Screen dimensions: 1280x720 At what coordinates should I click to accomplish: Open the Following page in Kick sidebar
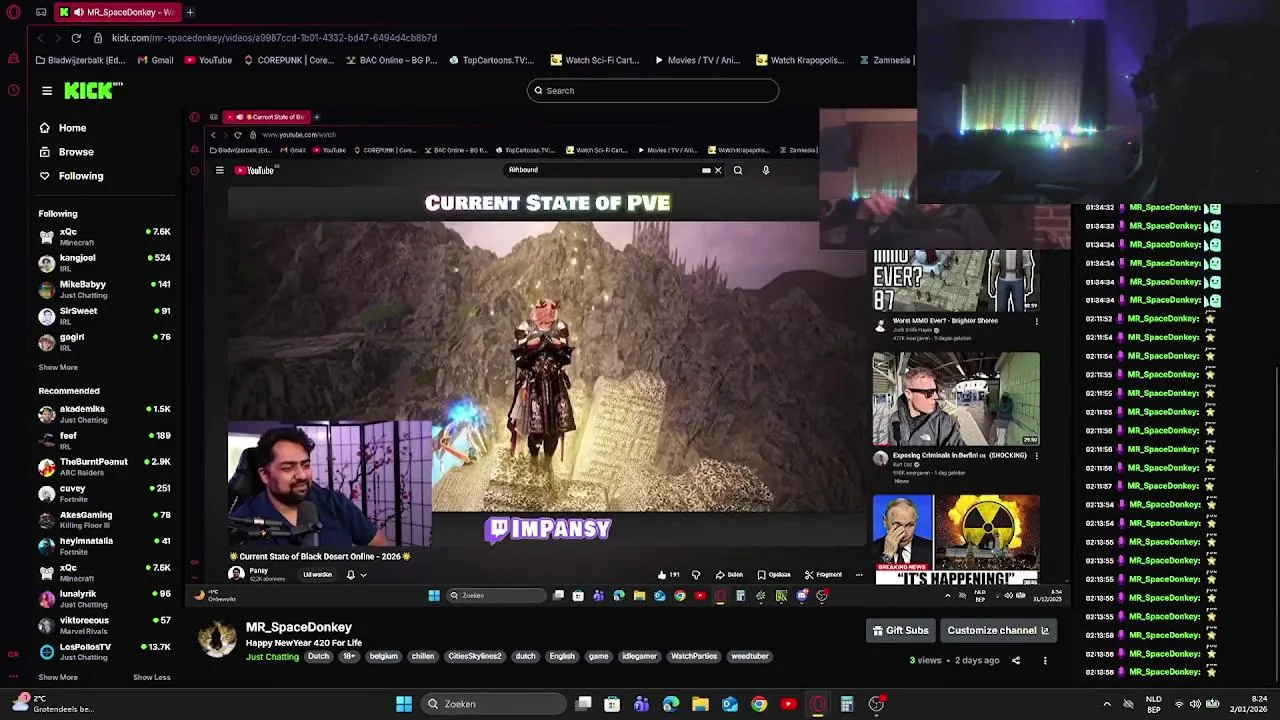pos(71,176)
